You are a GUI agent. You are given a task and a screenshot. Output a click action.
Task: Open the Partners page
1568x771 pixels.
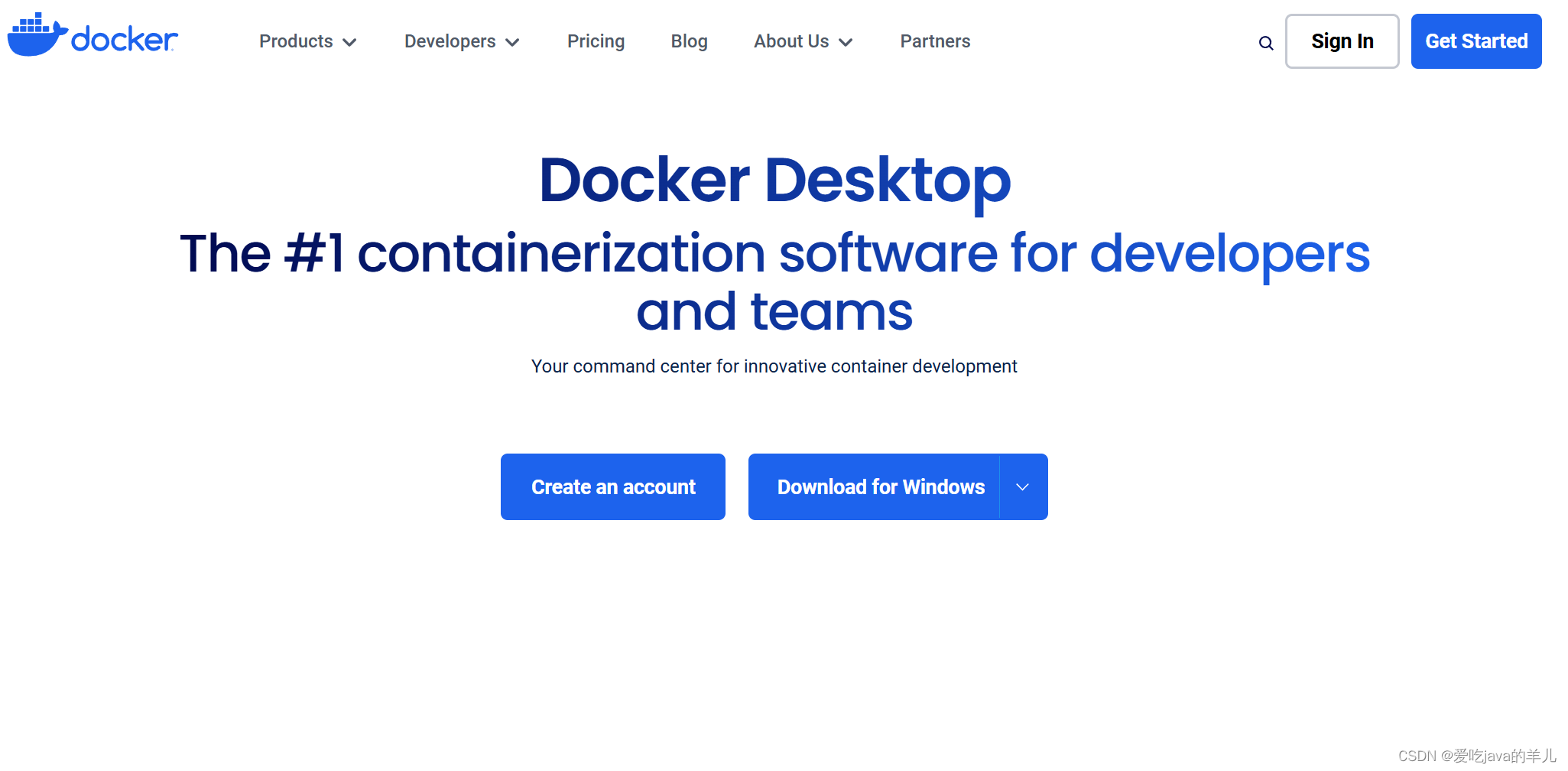[935, 41]
